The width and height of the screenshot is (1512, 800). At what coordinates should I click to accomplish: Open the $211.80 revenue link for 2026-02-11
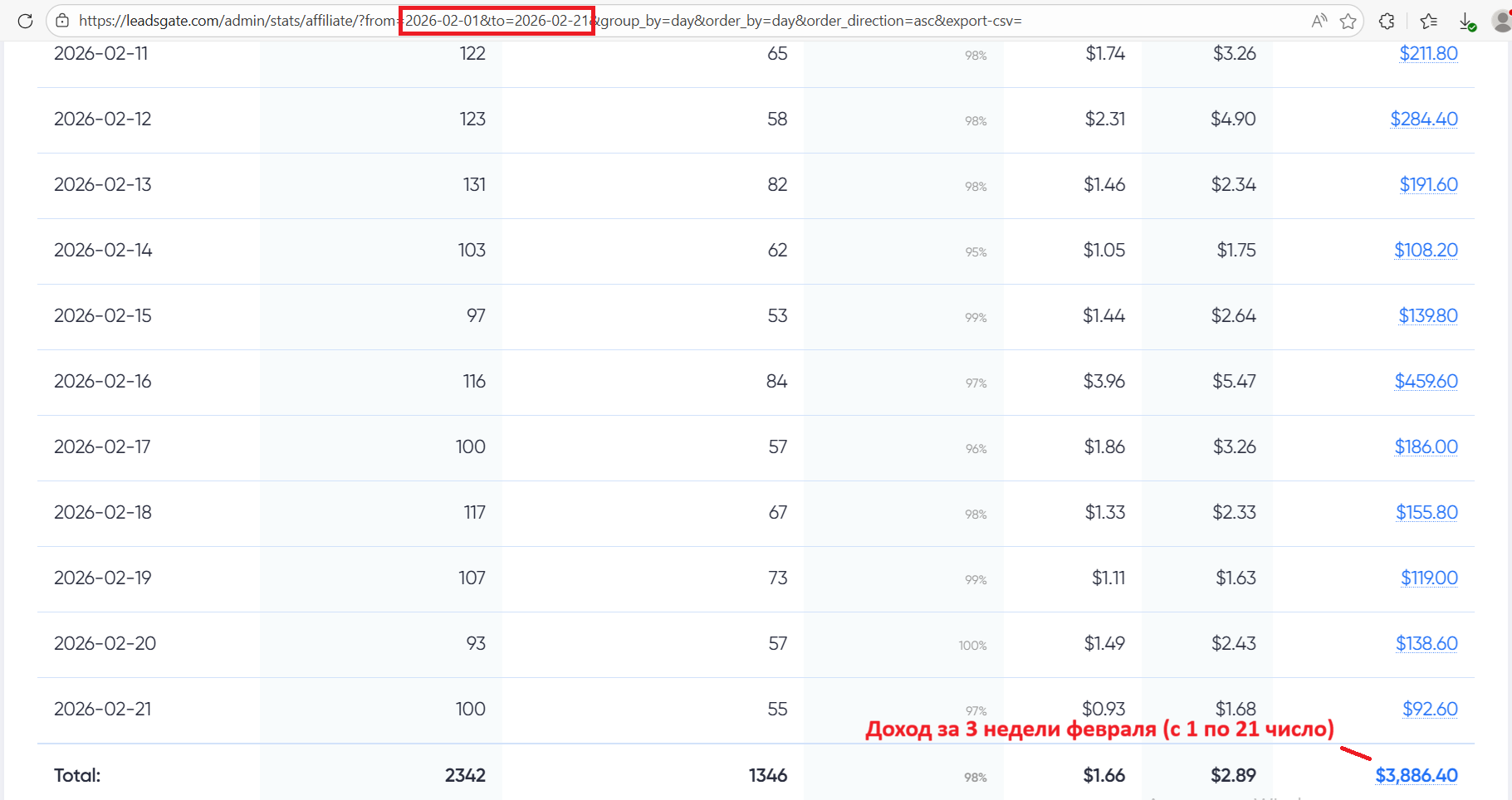(1428, 53)
